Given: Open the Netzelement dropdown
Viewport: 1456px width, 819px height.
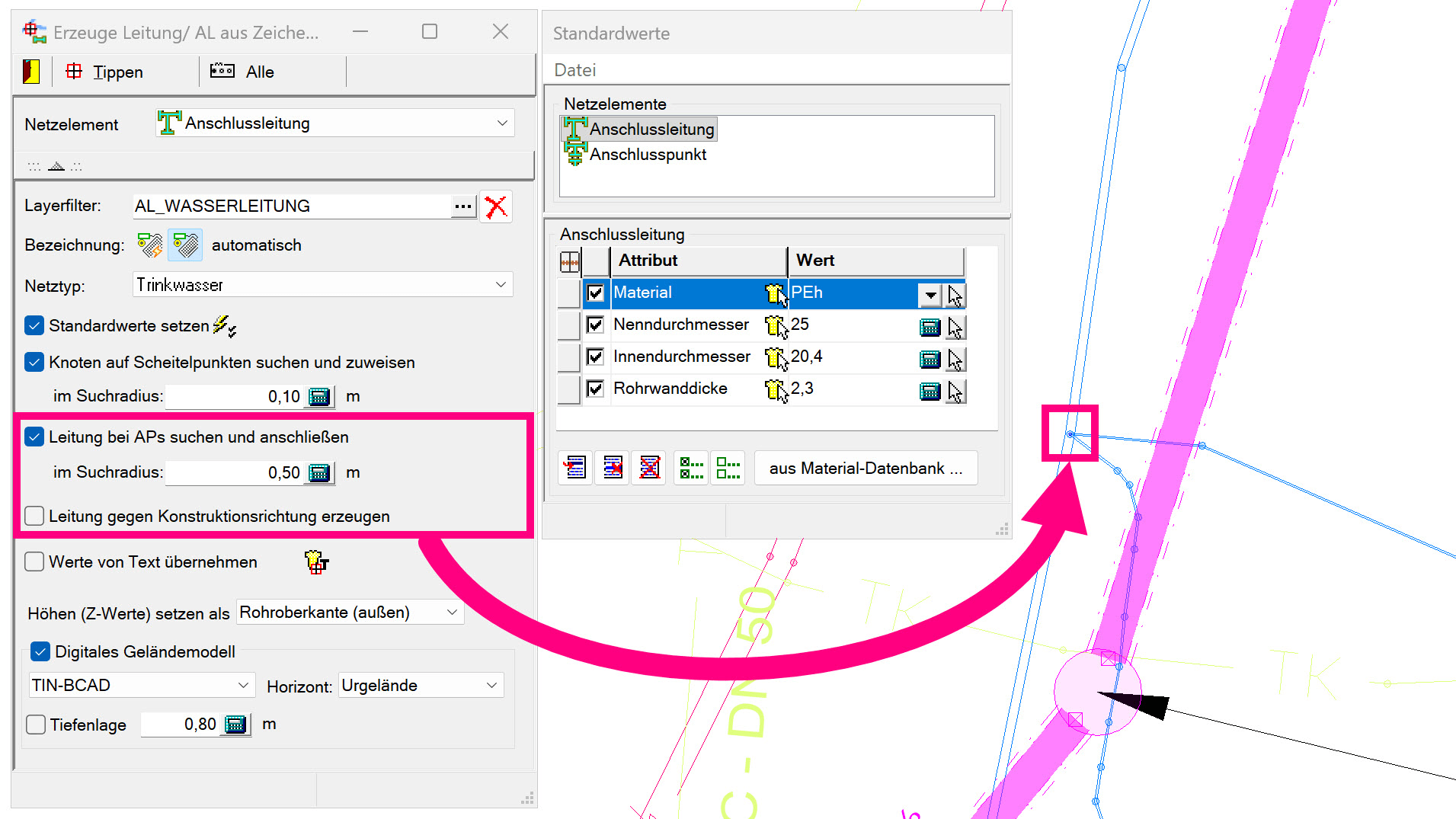Looking at the screenshot, I should click(x=501, y=123).
